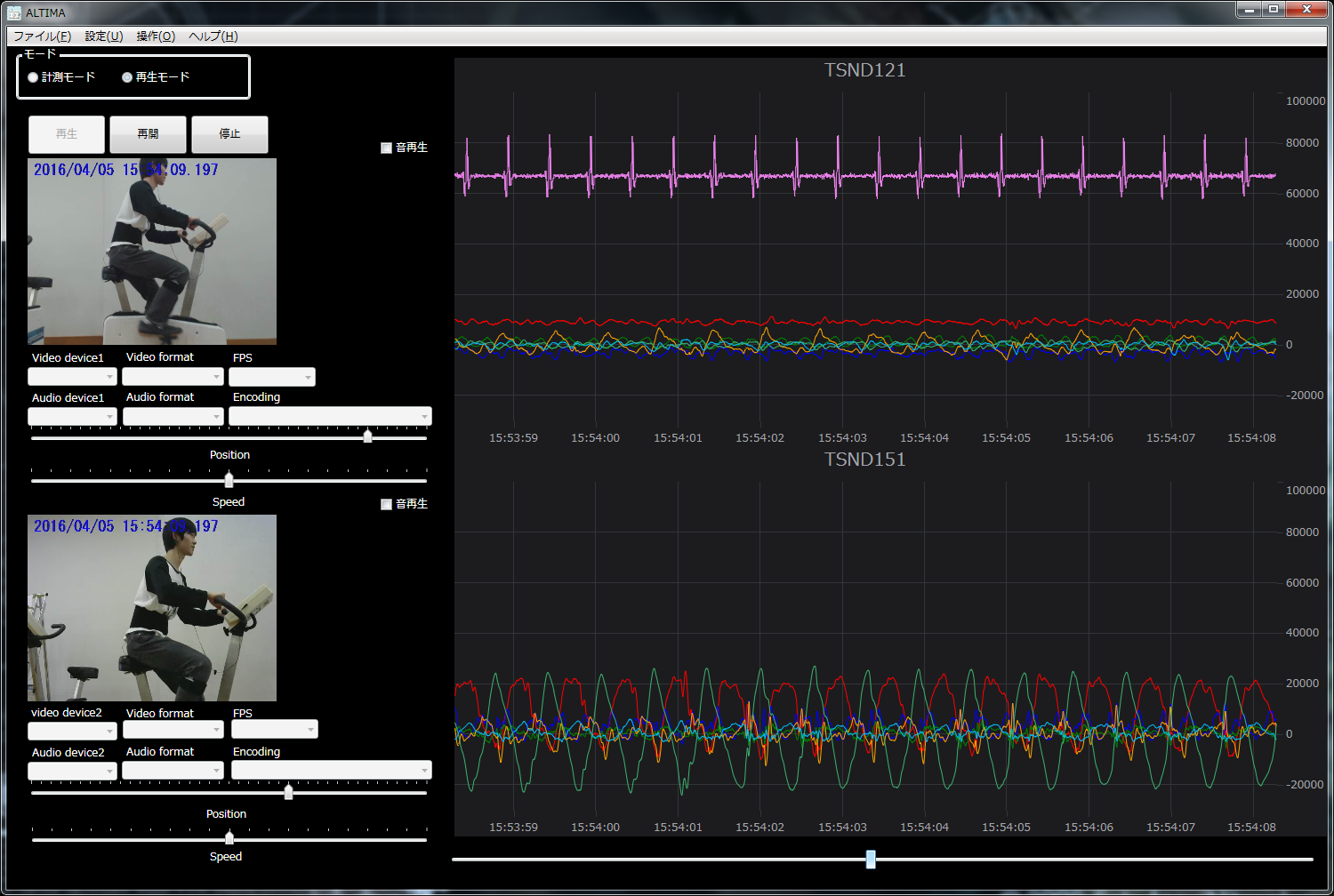Viewport: 1334px width, 896px height.
Task: Open the Audio device2 dropdown
Action: click(72, 771)
